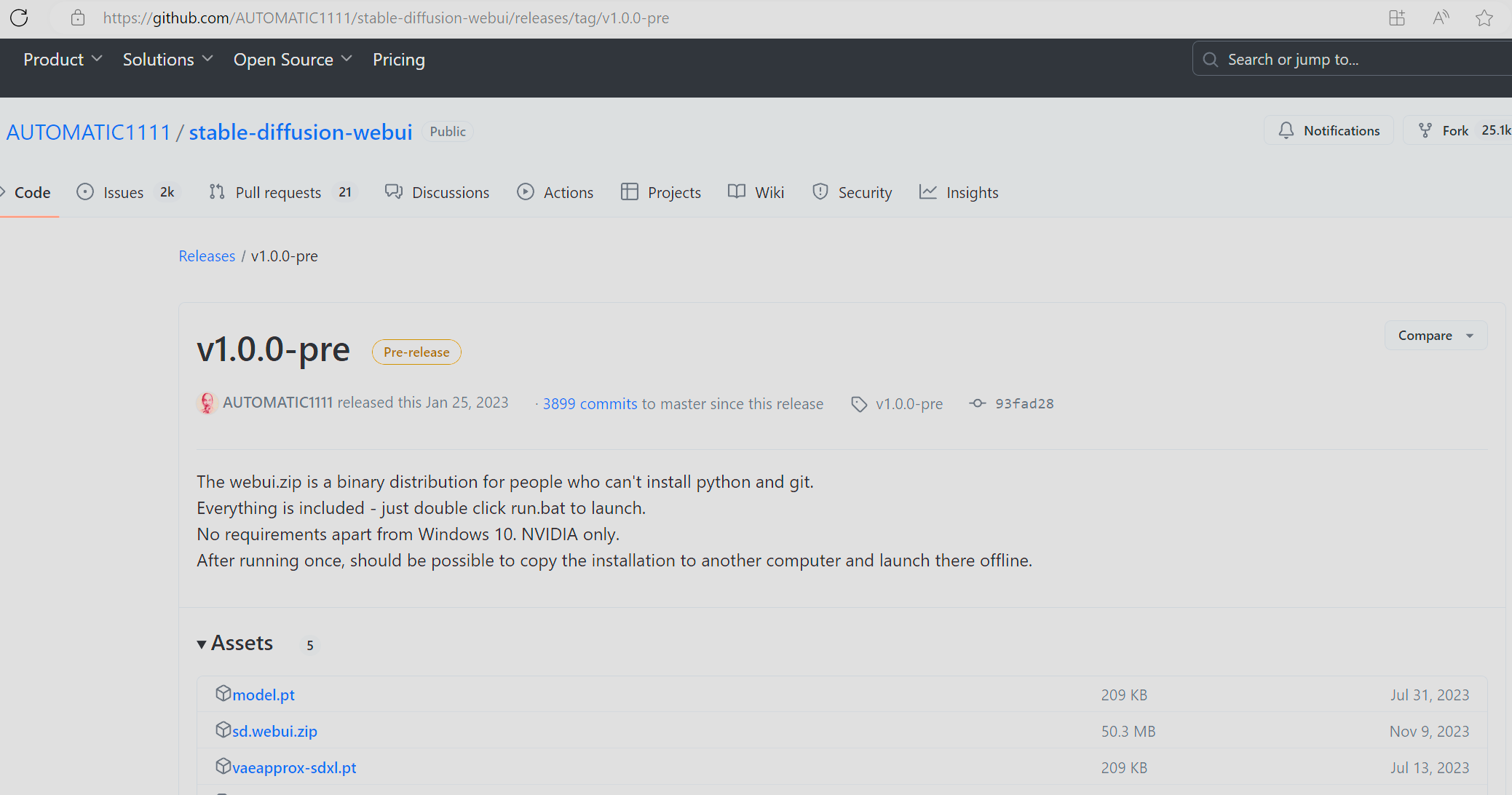
Task: Click the package icon for model.pt
Action: (x=223, y=693)
